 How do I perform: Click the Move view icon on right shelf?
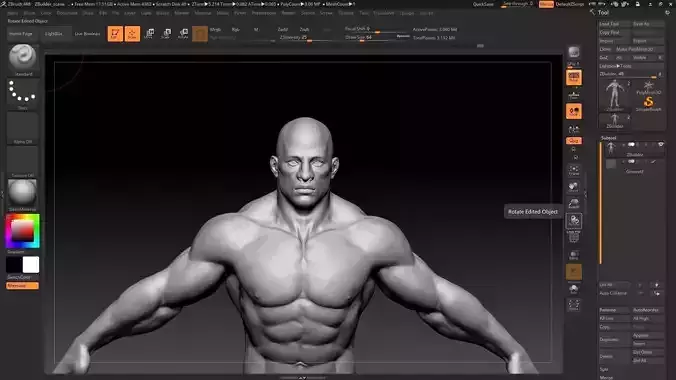[x=574, y=187]
